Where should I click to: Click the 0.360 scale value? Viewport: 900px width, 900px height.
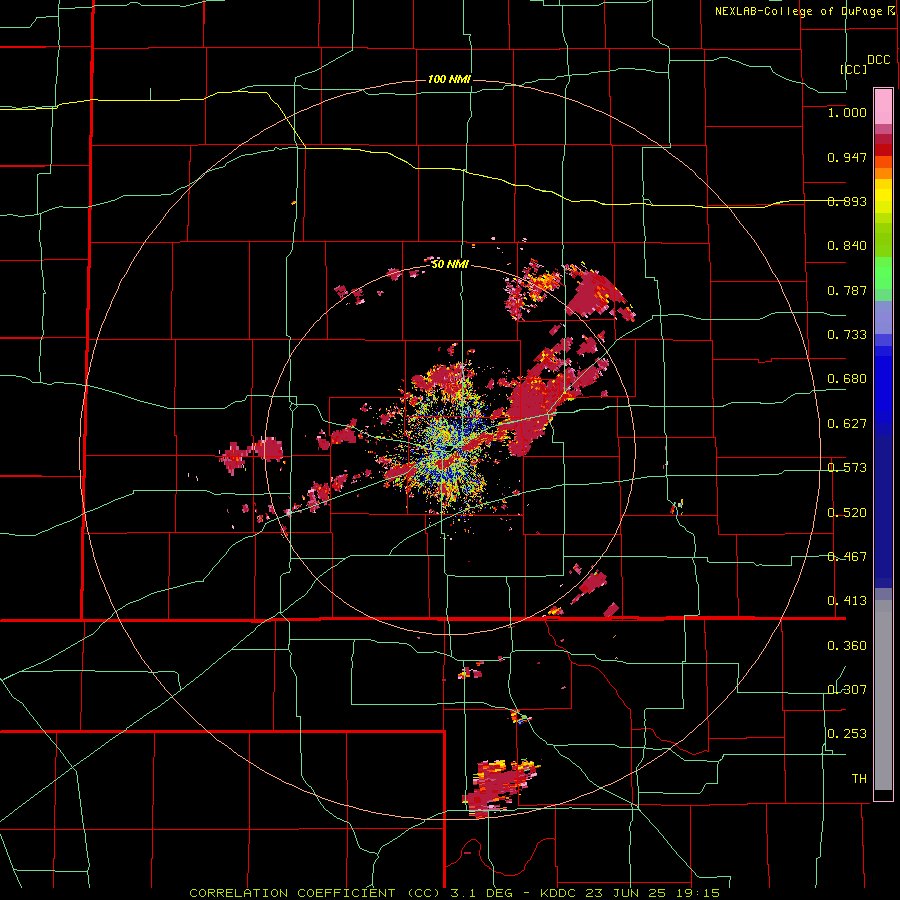click(x=847, y=646)
